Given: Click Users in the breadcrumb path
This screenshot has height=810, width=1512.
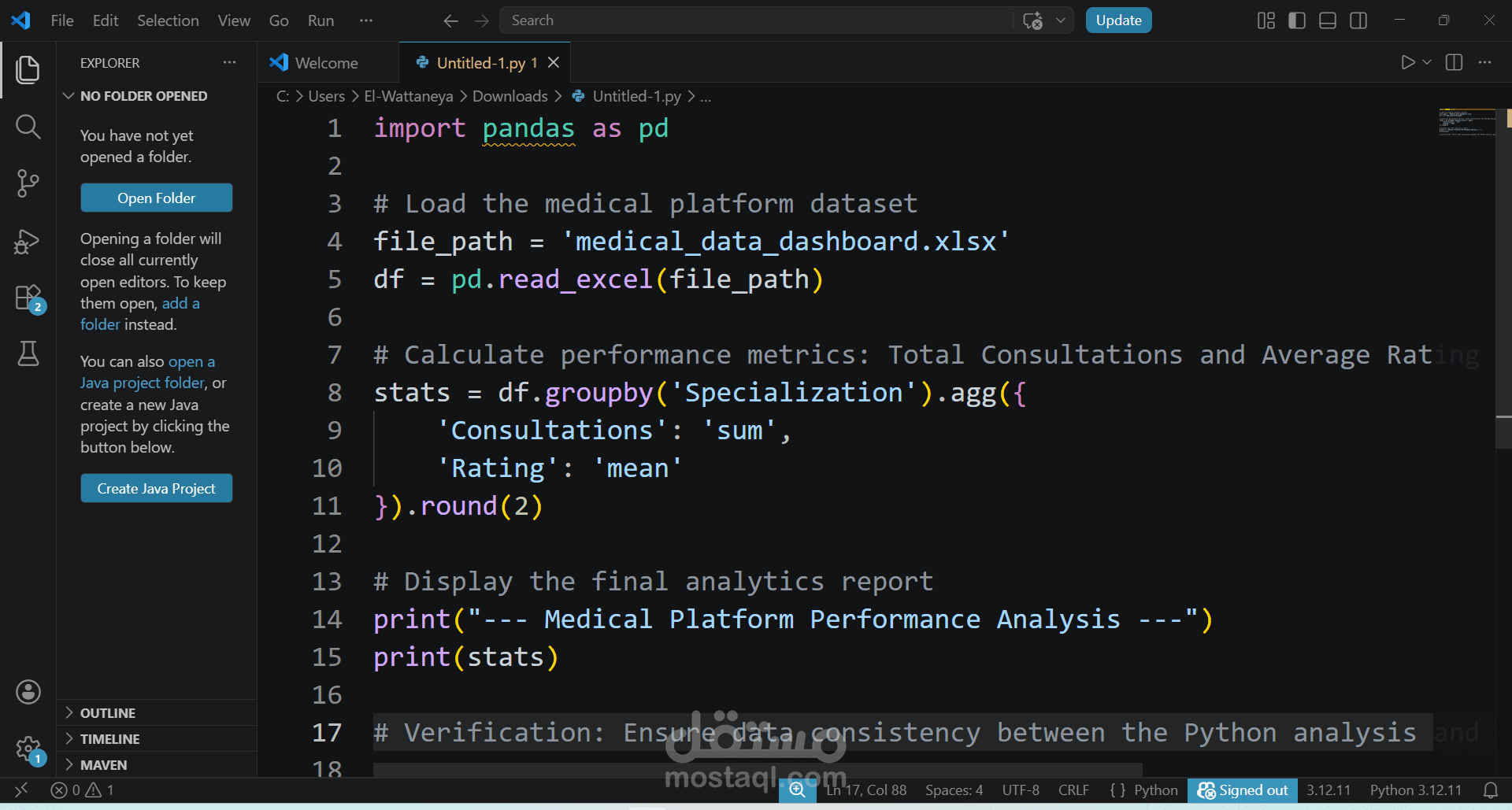Looking at the screenshot, I should [326, 96].
